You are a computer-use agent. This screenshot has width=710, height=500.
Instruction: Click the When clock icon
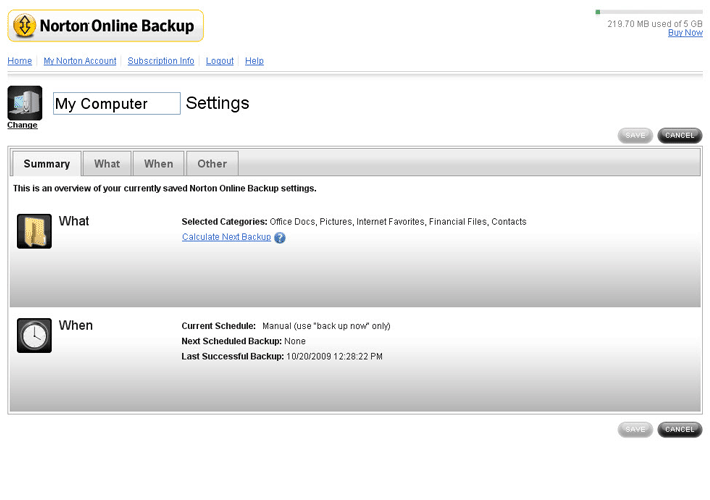point(34,335)
